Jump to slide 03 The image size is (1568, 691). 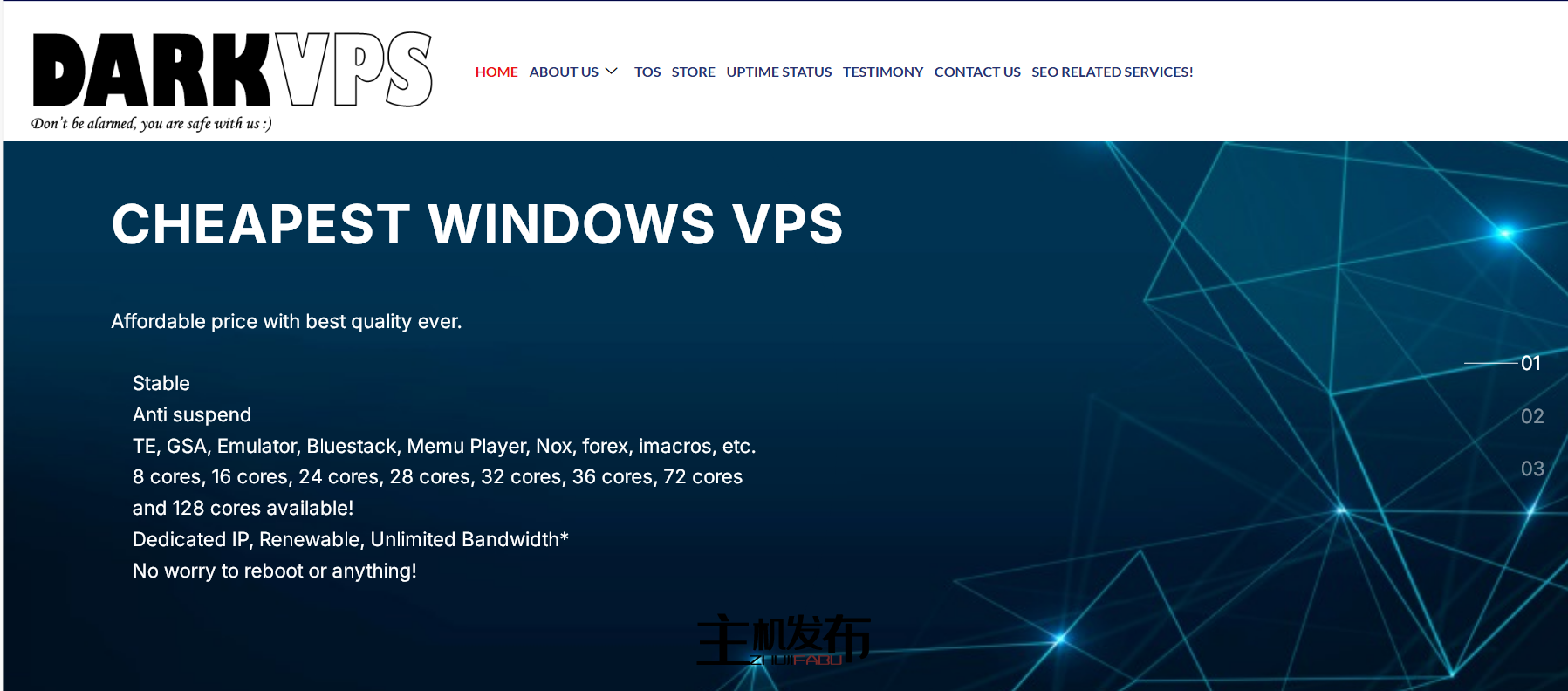tap(1531, 469)
